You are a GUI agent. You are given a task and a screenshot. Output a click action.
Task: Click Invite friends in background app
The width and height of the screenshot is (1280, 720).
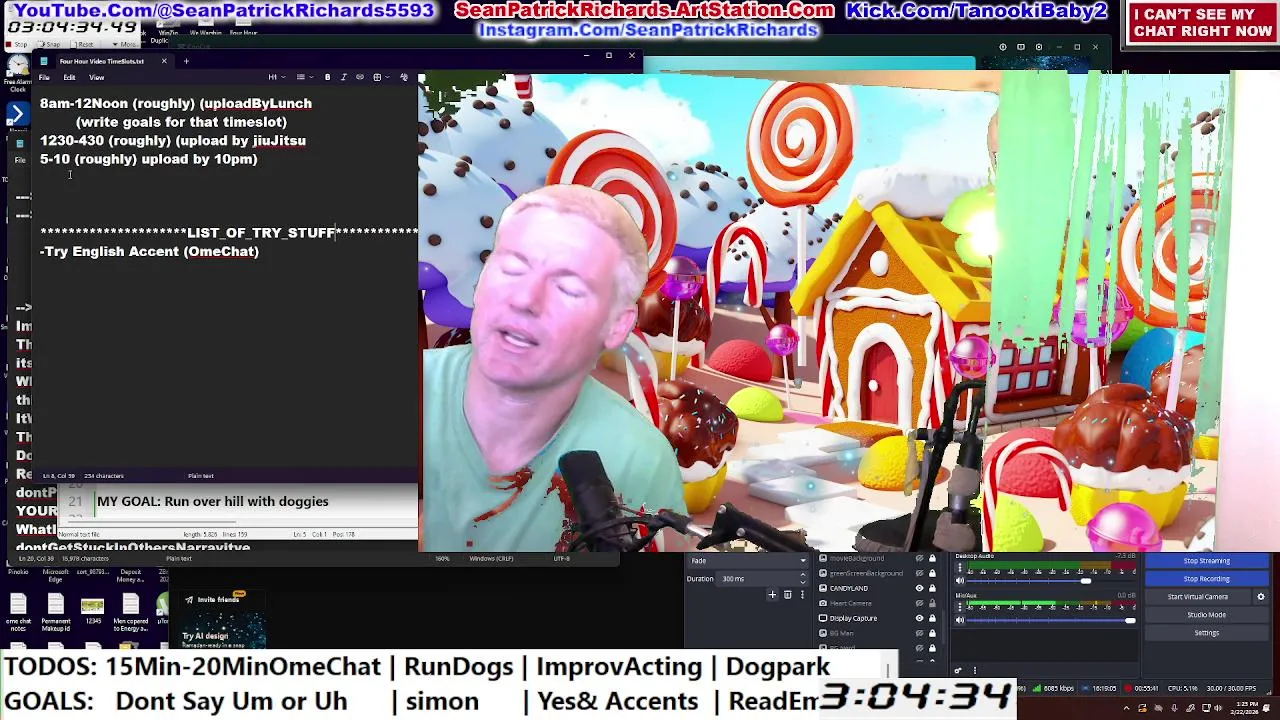pos(217,600)
